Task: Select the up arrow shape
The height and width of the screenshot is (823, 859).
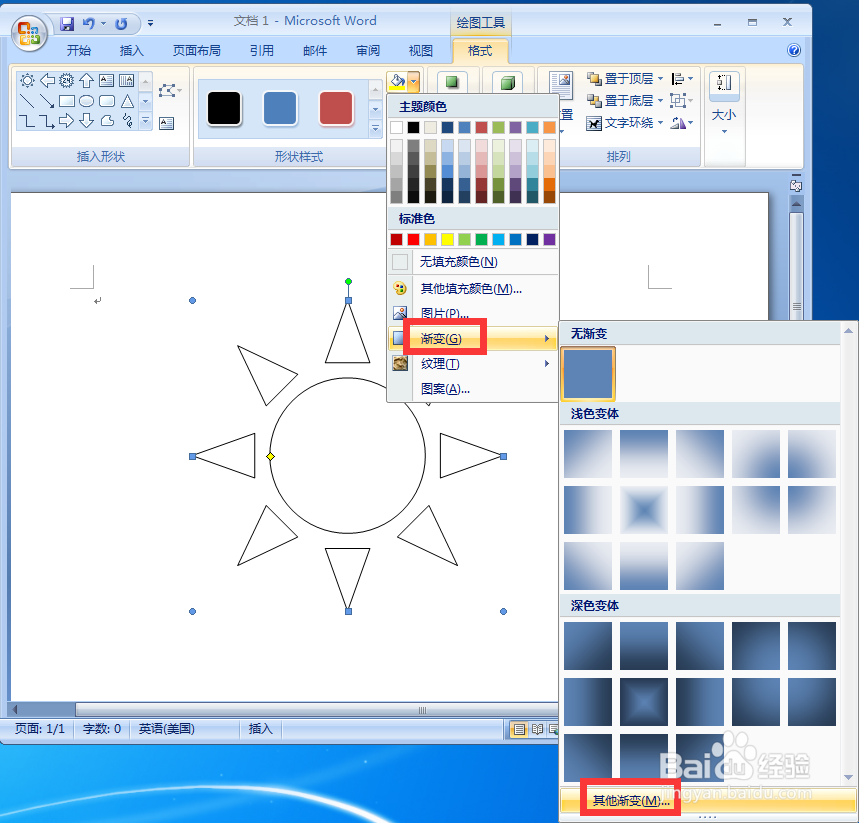Action: pos(87,81)
